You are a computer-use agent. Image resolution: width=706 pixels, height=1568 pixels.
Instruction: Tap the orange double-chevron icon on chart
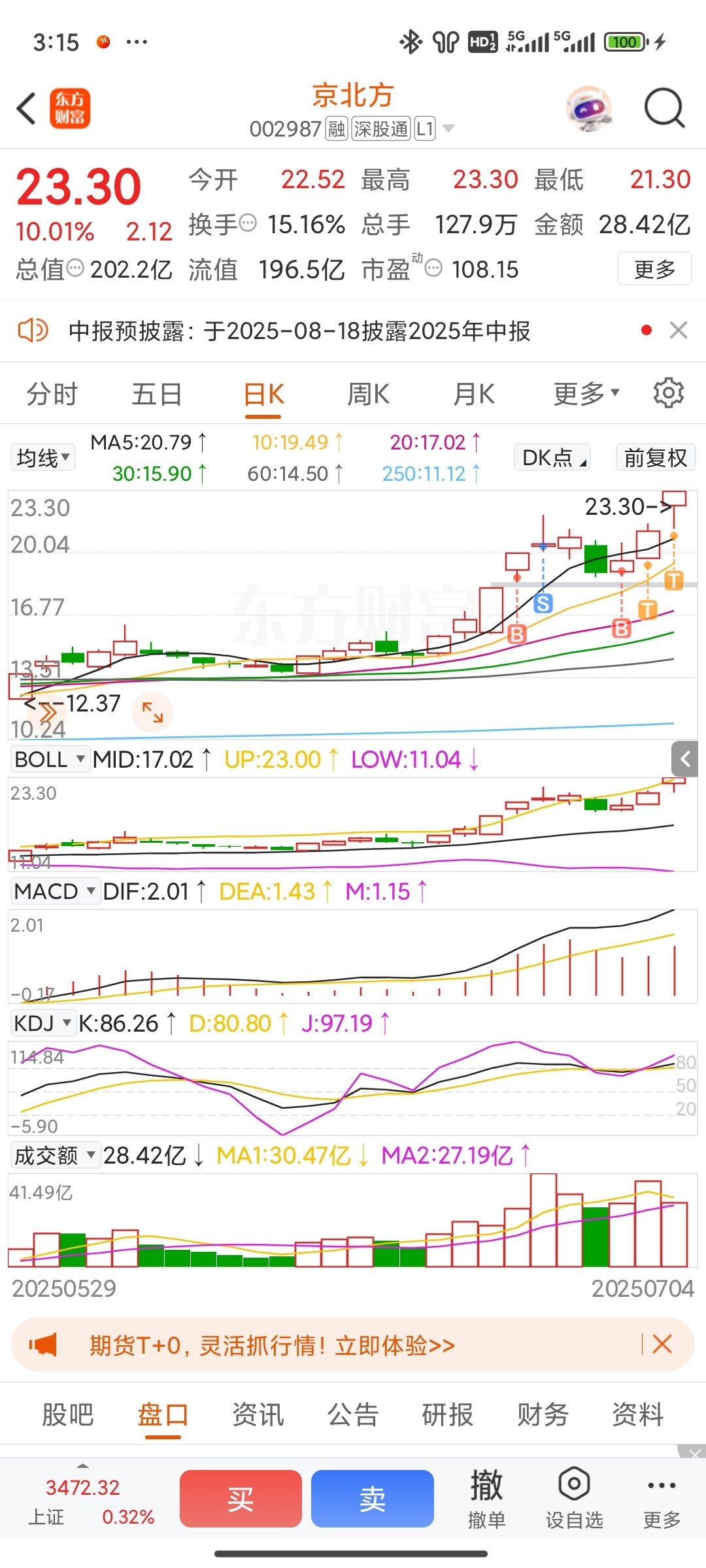(48, 712)
